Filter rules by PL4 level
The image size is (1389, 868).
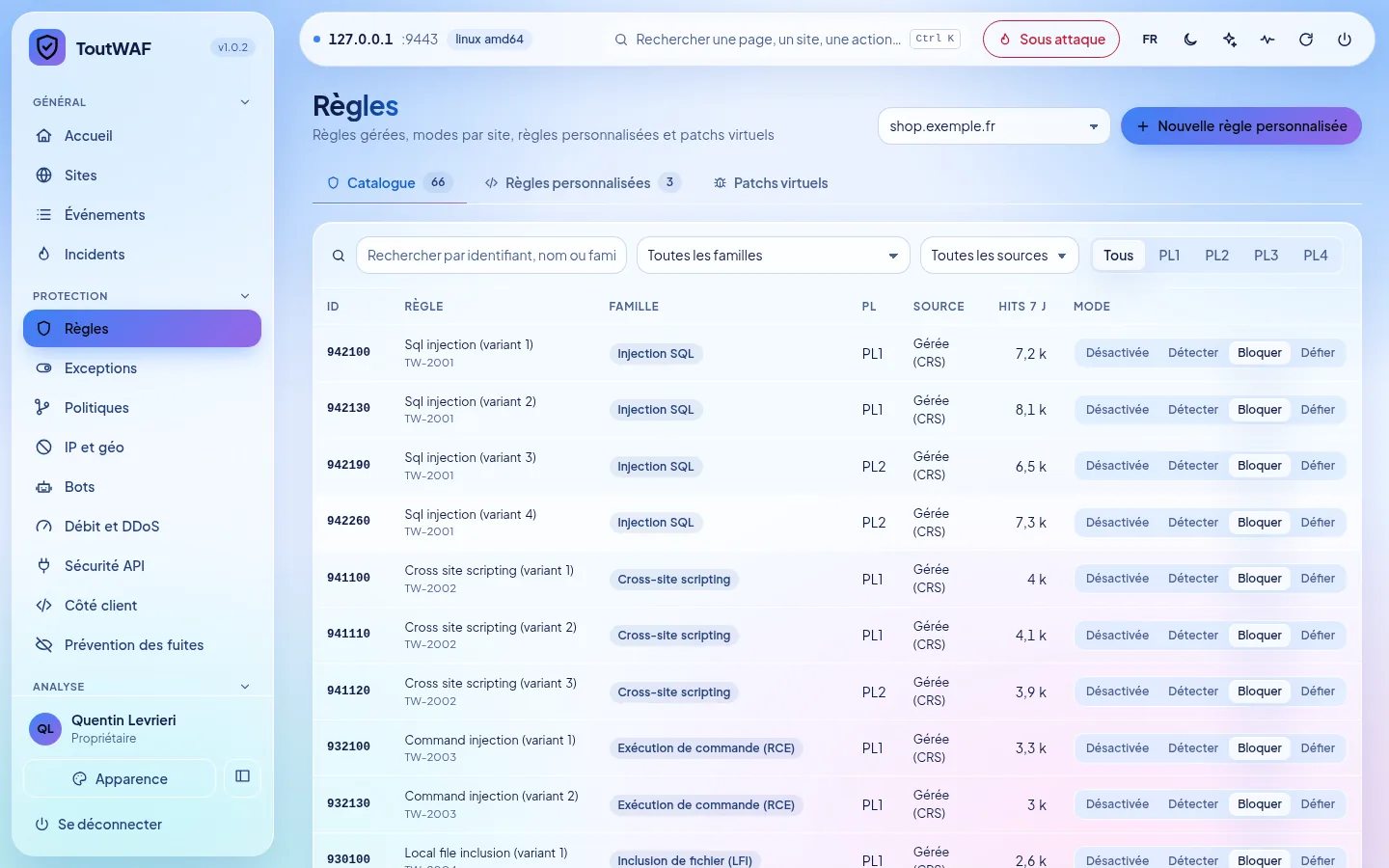(1315, 256)
